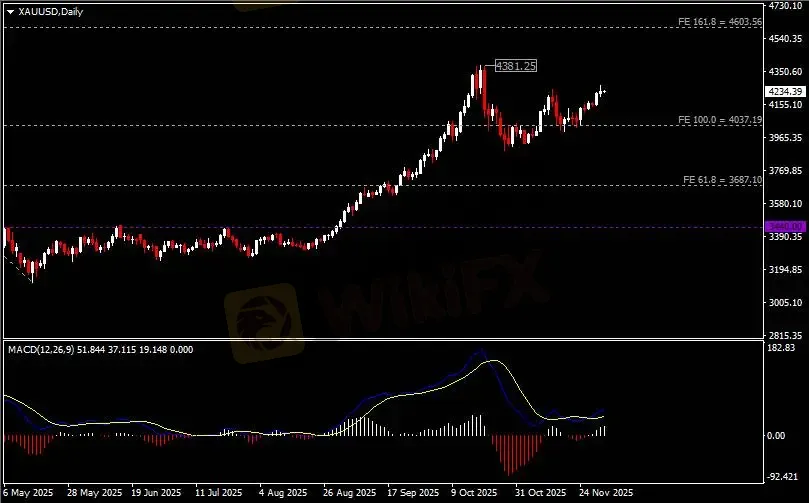Click the 4730.10 price scale value
The width and height of the screenshot is (809, 503).
785,6
